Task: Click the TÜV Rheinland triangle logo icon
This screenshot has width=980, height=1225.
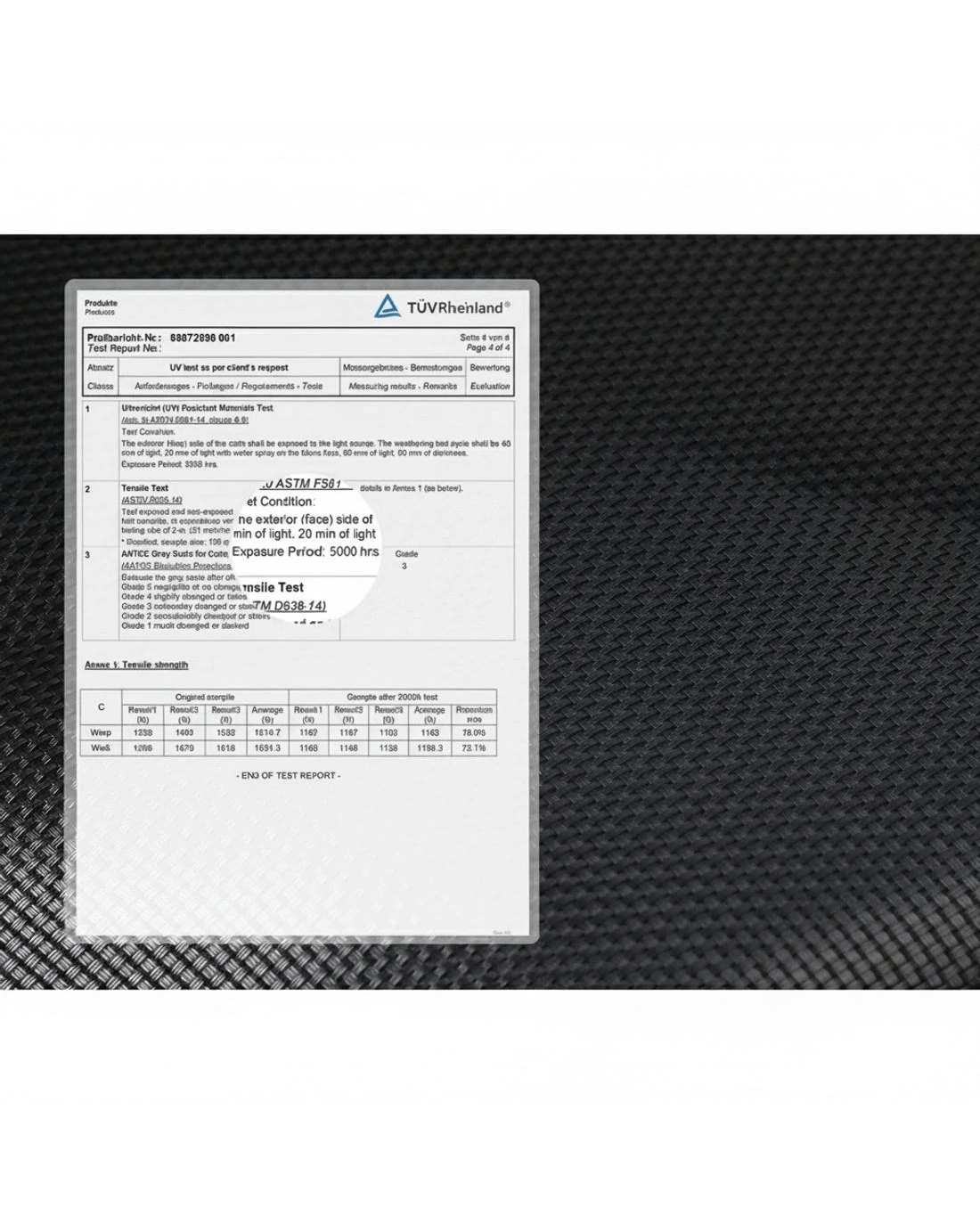Action: pyautogui.click(x=387, y=306)
